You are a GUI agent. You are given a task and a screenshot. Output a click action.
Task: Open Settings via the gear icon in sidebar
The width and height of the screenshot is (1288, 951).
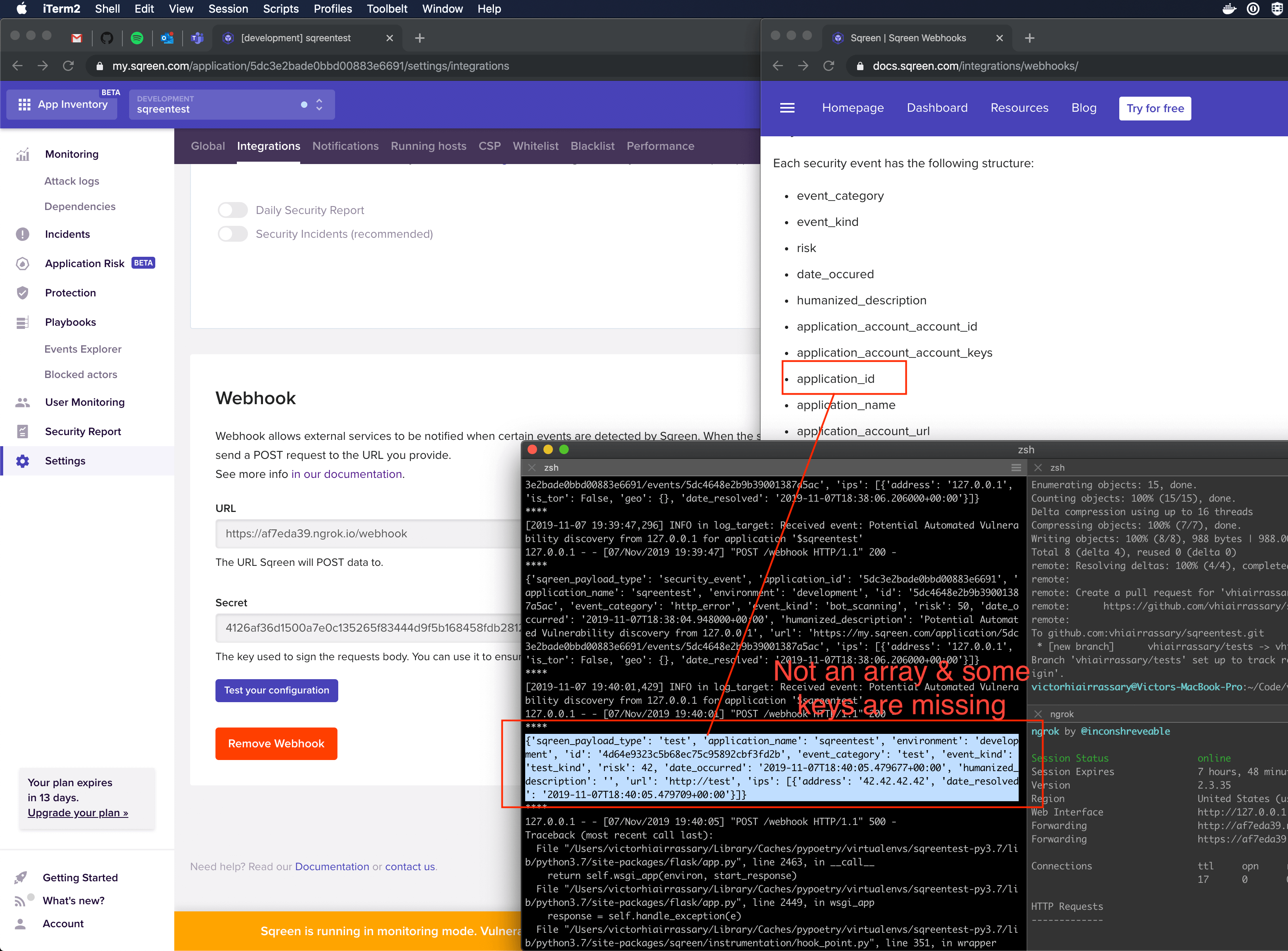pos(23,461)
